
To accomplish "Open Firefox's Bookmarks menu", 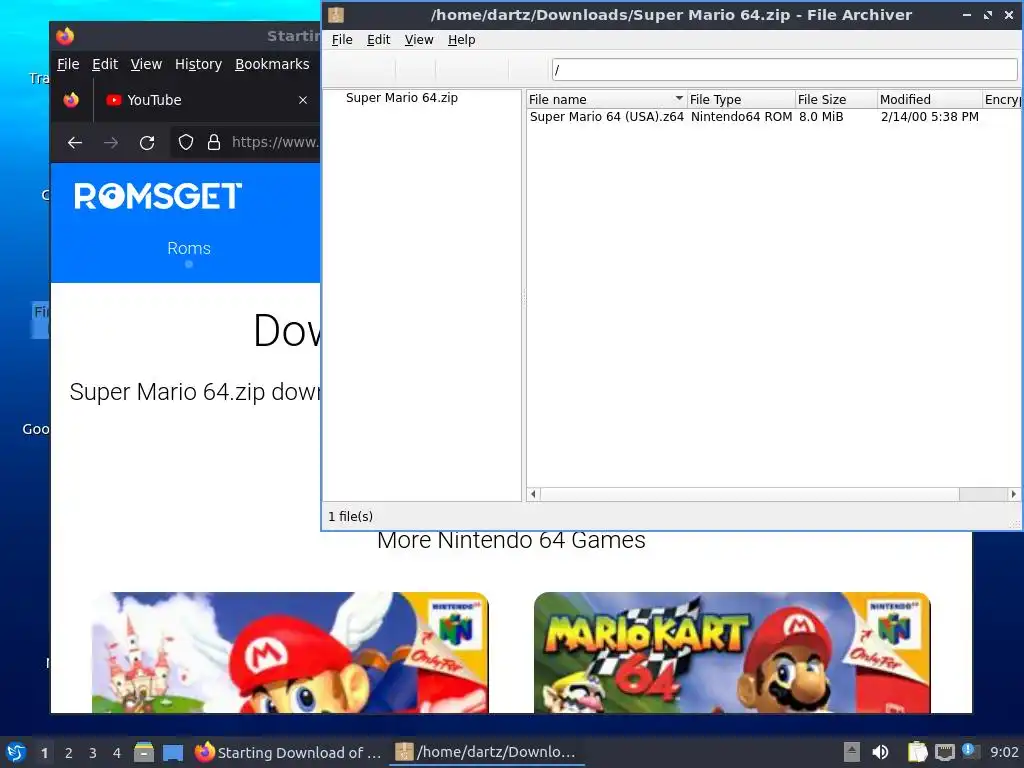I will coord(272,64).
